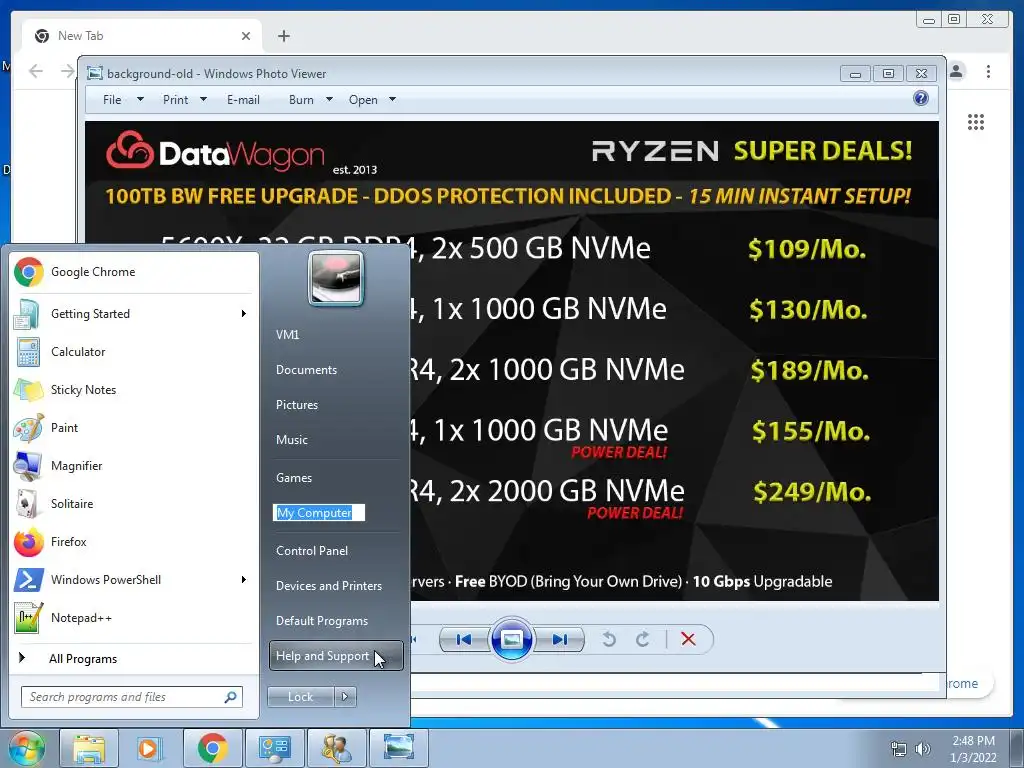The image size is (1024, 768).
Task: Click Chrome back arrow
Action: (36, 71)
